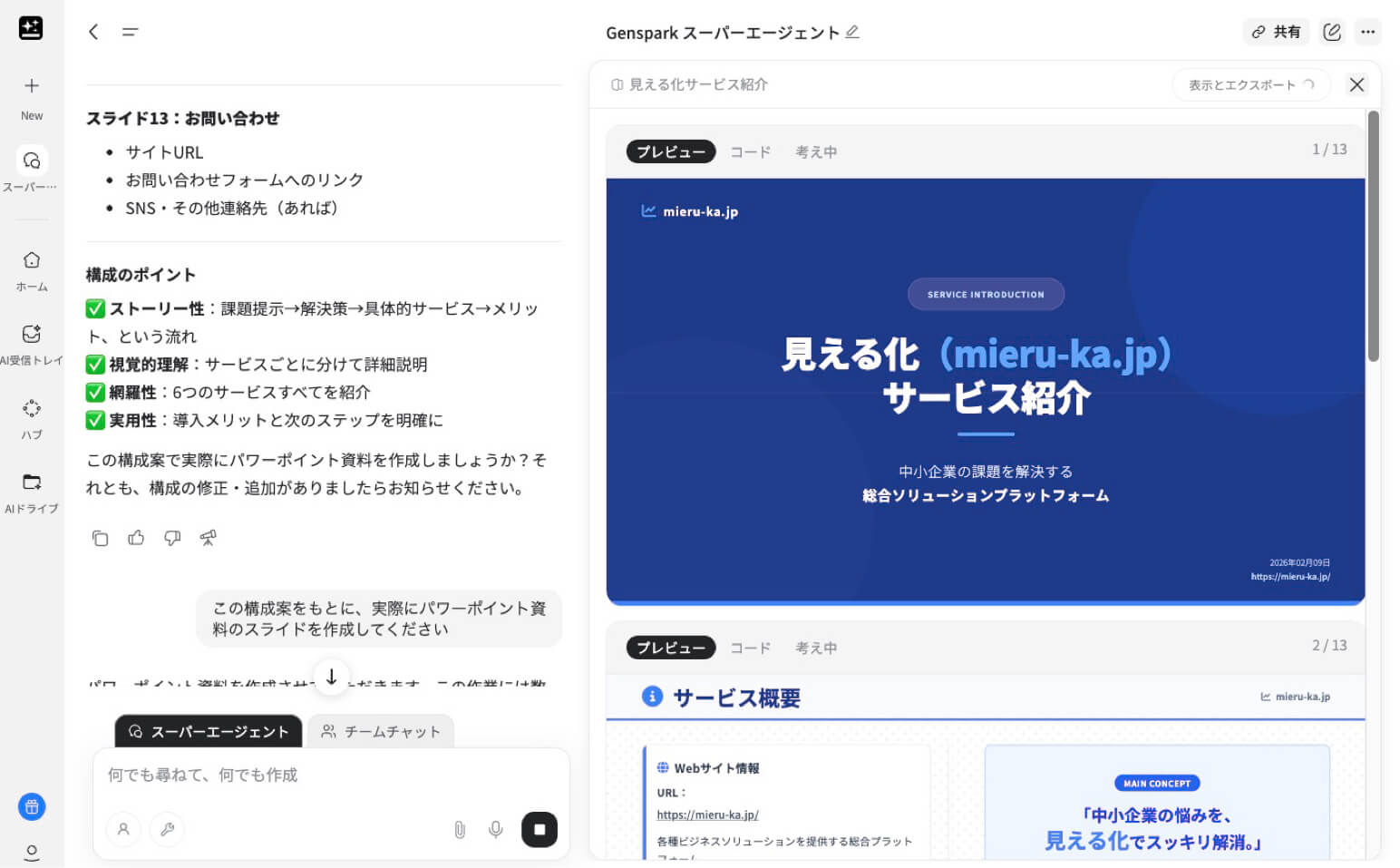Copy the assistant's response with the copy icon
The height and width of the screenshot is (868, 1400).
pos(100,538)
